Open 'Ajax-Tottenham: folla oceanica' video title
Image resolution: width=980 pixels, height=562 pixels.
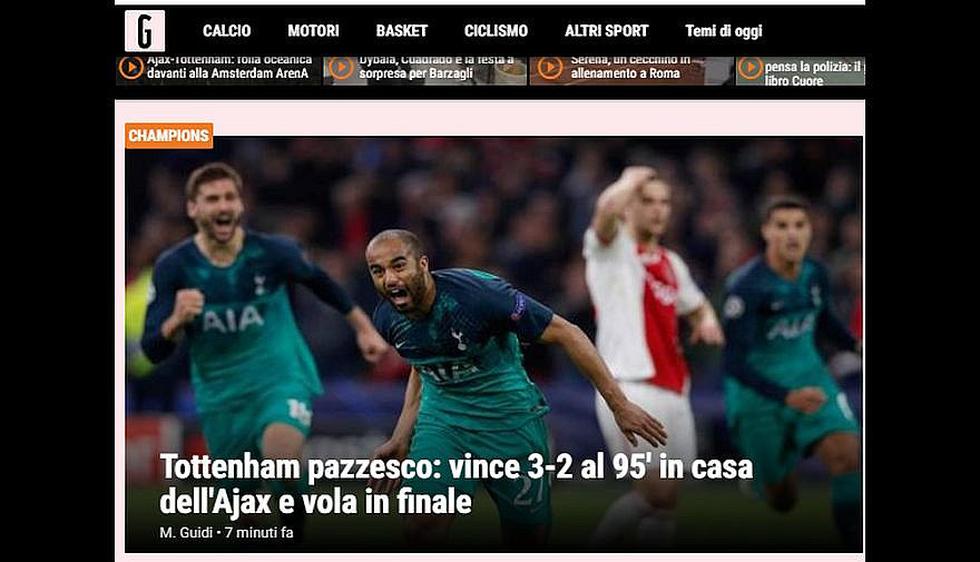point(229,66)
